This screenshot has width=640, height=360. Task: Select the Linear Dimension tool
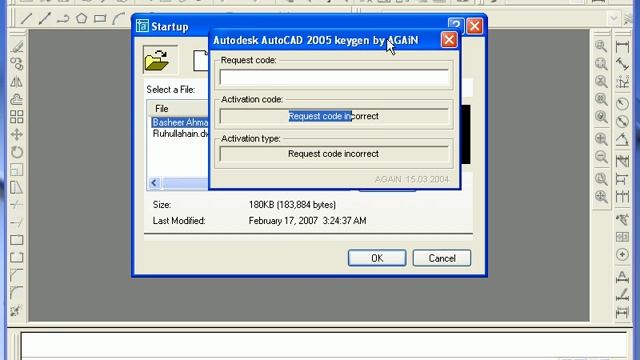pyautogui.click(x=622, y=46)
